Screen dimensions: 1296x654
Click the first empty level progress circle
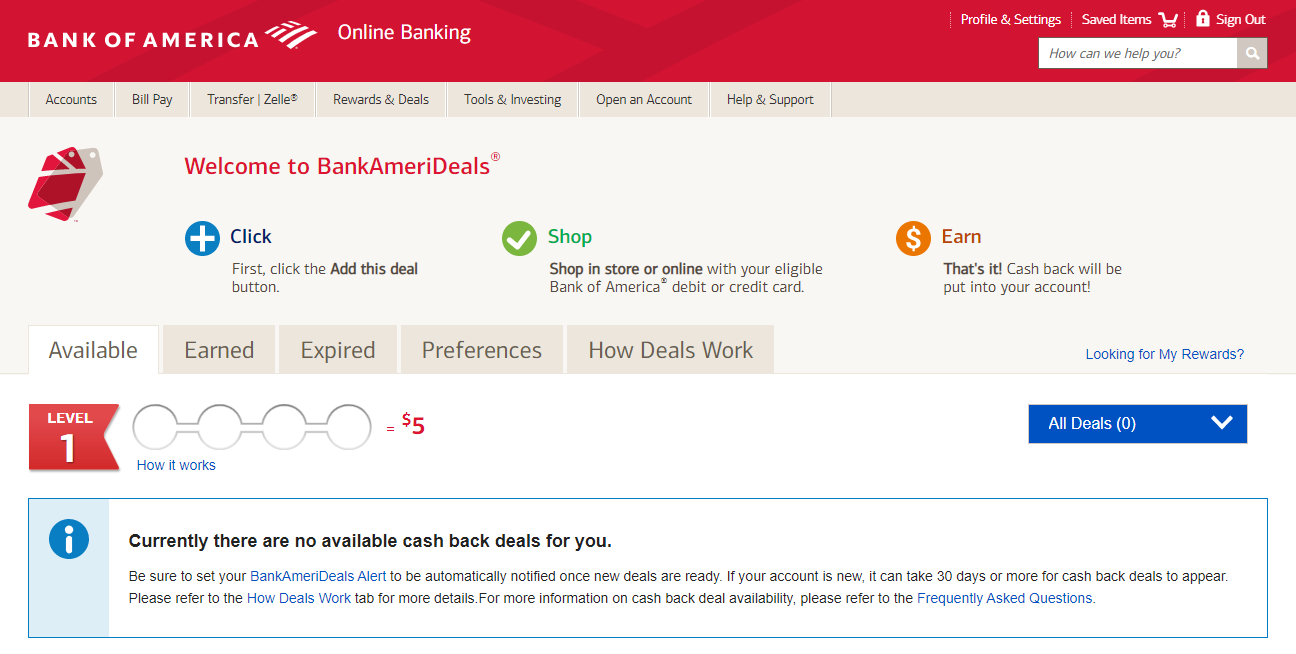(x=164, y=427)
